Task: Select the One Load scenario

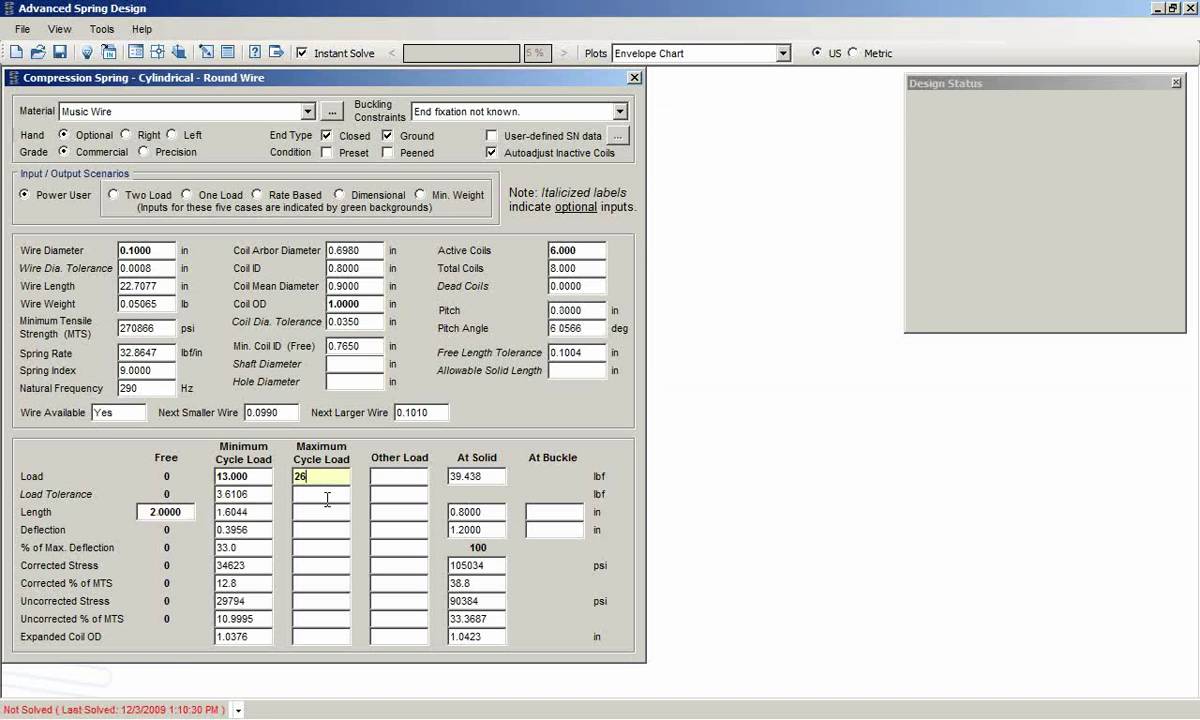Action: 186,194
